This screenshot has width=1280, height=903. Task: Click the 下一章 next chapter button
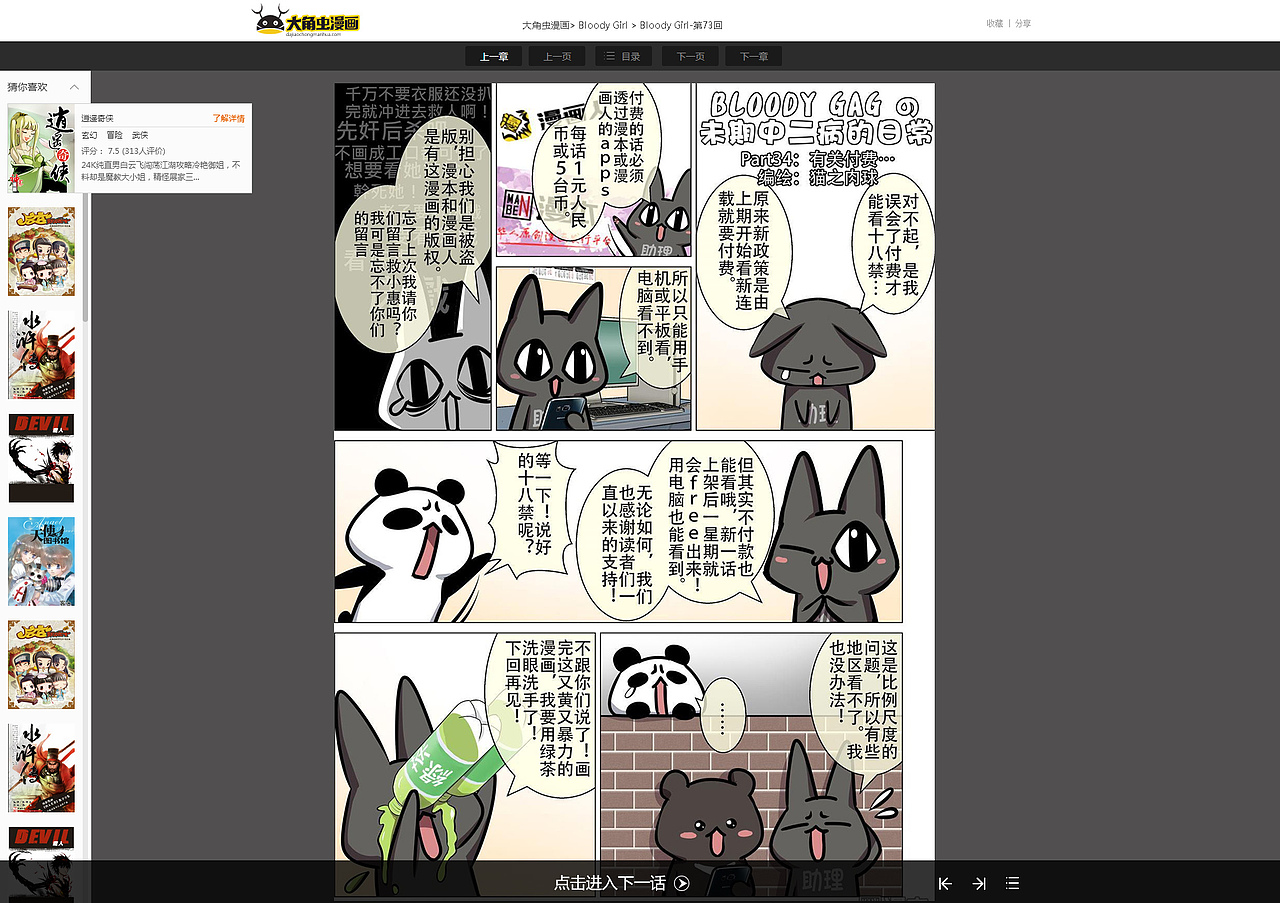pos(754,57)
